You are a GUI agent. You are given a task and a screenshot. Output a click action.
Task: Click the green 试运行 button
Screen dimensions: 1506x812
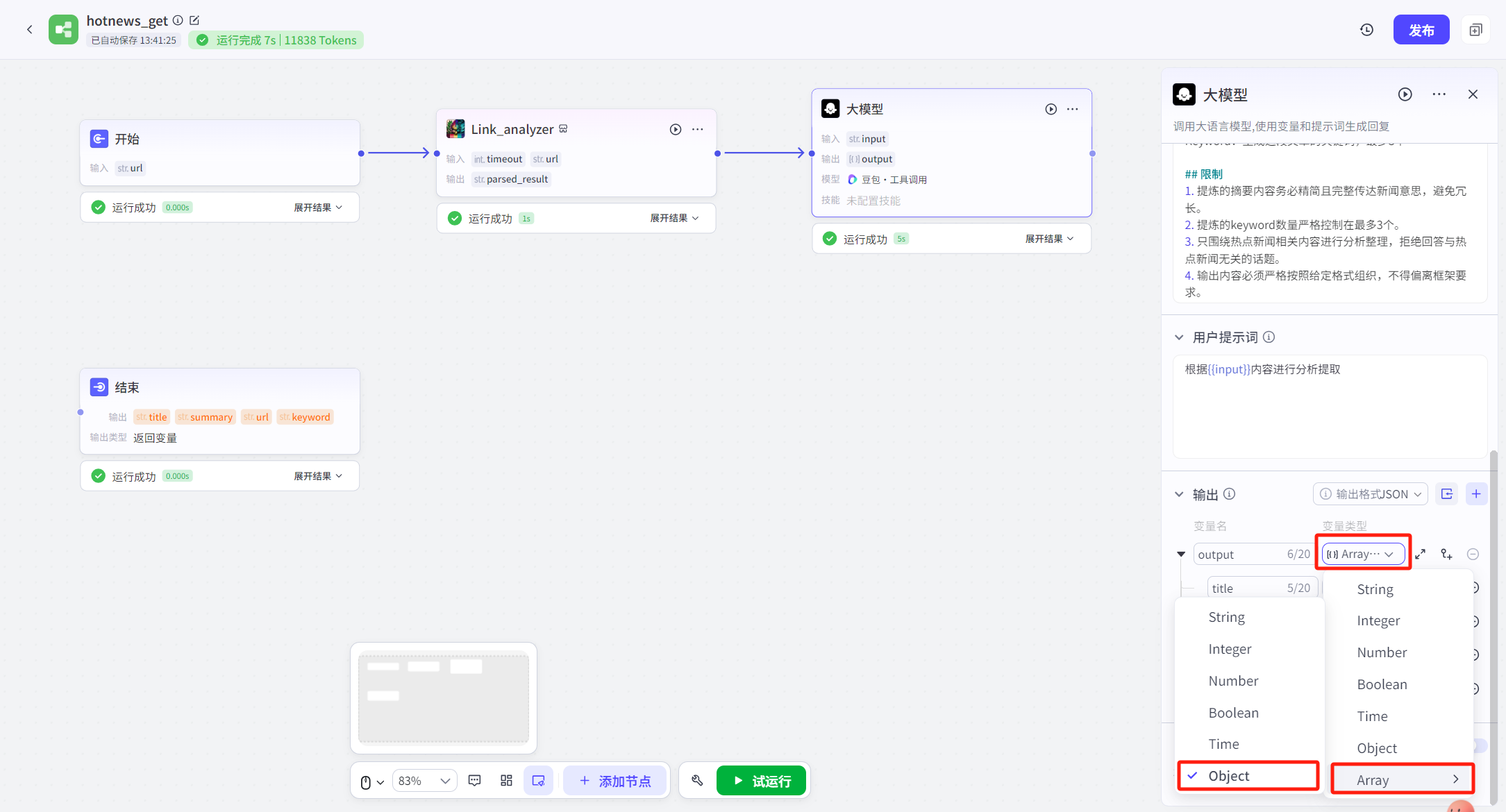pyautogui.click(x=761, y=781)
